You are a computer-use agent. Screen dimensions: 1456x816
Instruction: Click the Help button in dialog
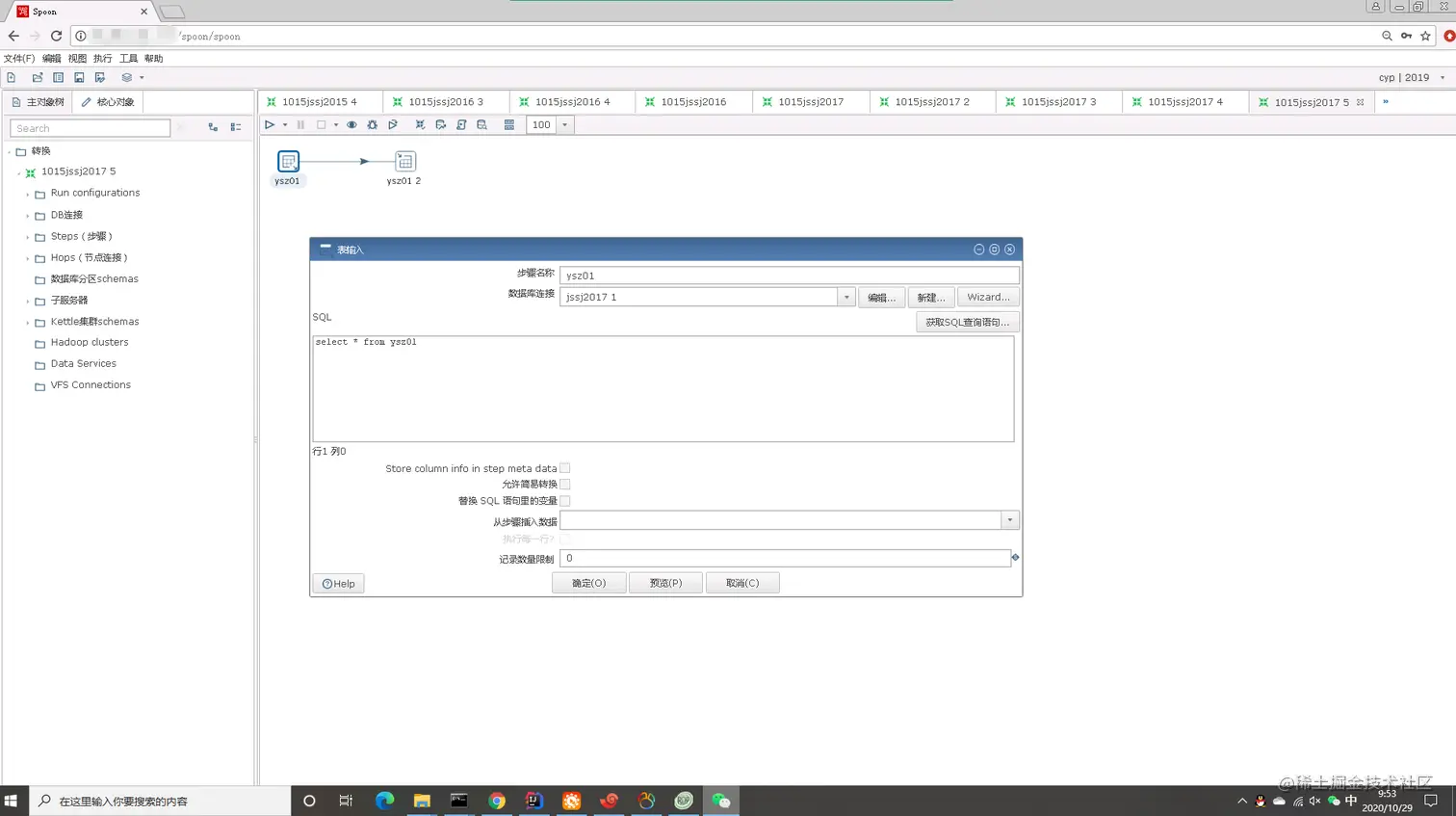tap(338, 583)
